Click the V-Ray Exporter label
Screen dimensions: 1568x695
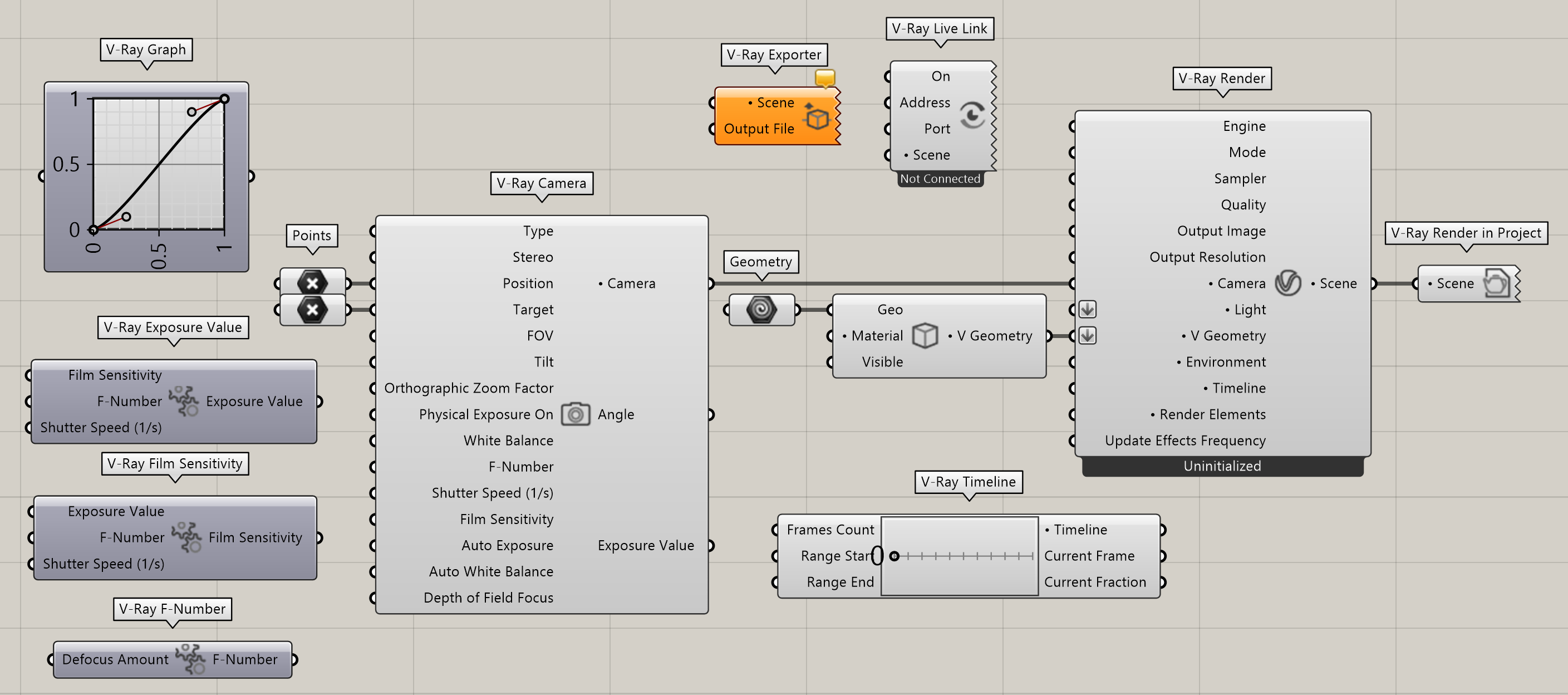tap(774, 54)
